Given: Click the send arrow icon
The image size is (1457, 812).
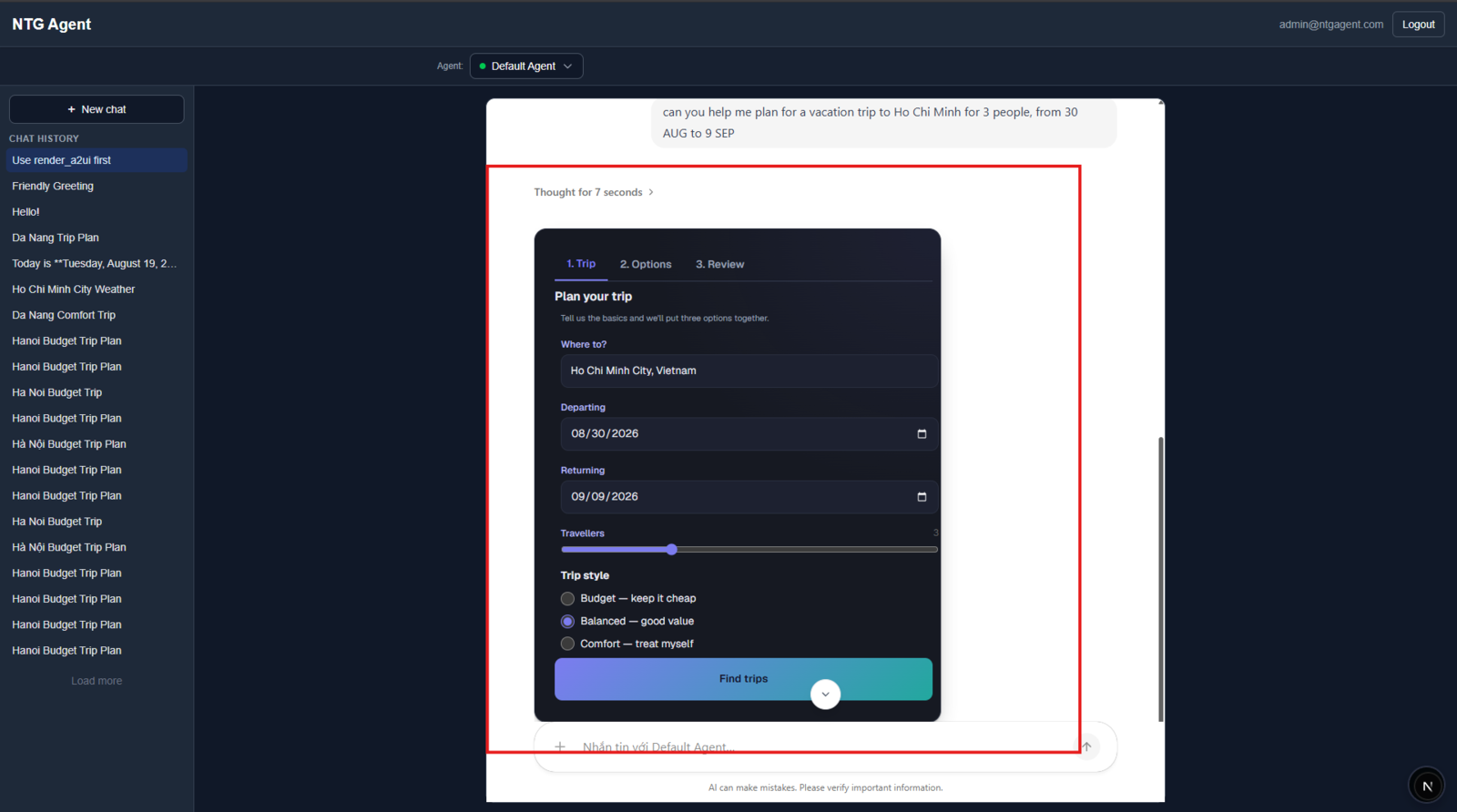Looking at the screenshot, I should (x=1086, y=746).
